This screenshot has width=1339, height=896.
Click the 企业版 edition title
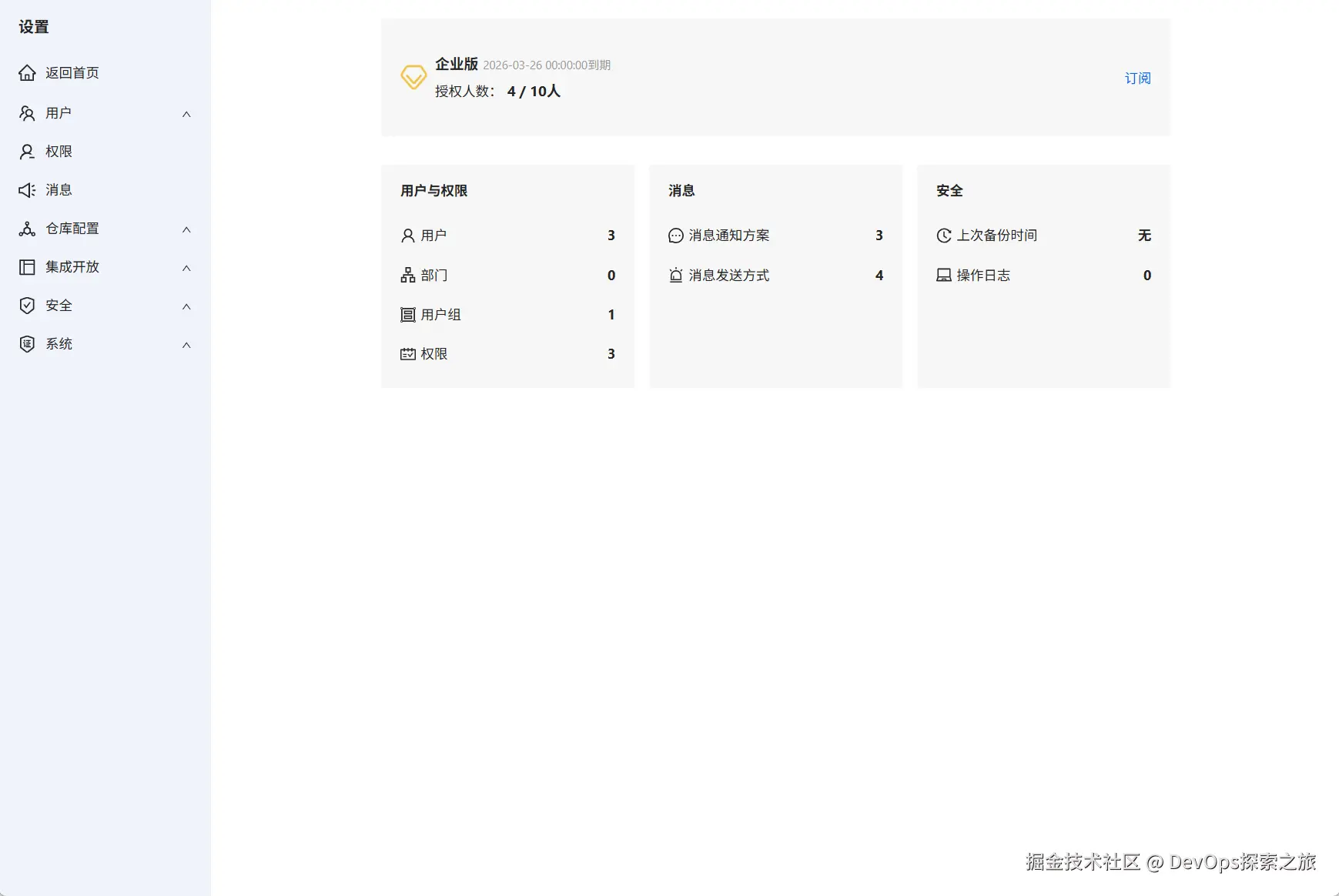(x=457, y=64)
